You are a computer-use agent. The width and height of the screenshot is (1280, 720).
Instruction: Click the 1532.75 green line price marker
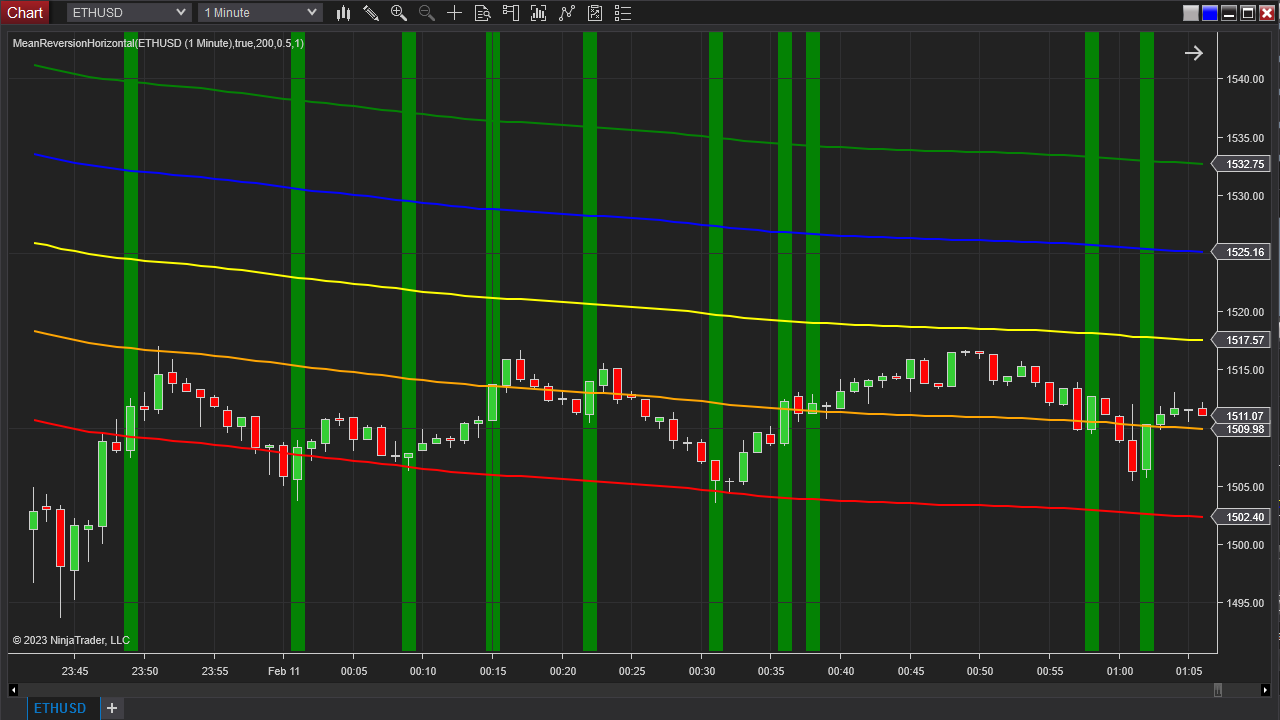click(1241, 164)
